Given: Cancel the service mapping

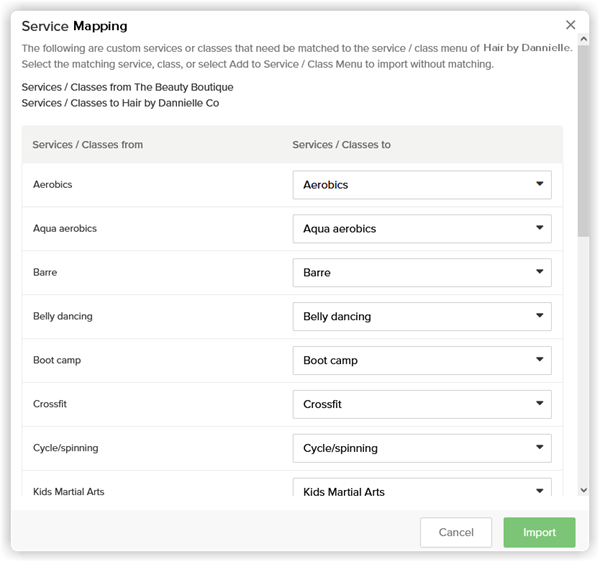Looking at the screenshot, I should 456,532.
